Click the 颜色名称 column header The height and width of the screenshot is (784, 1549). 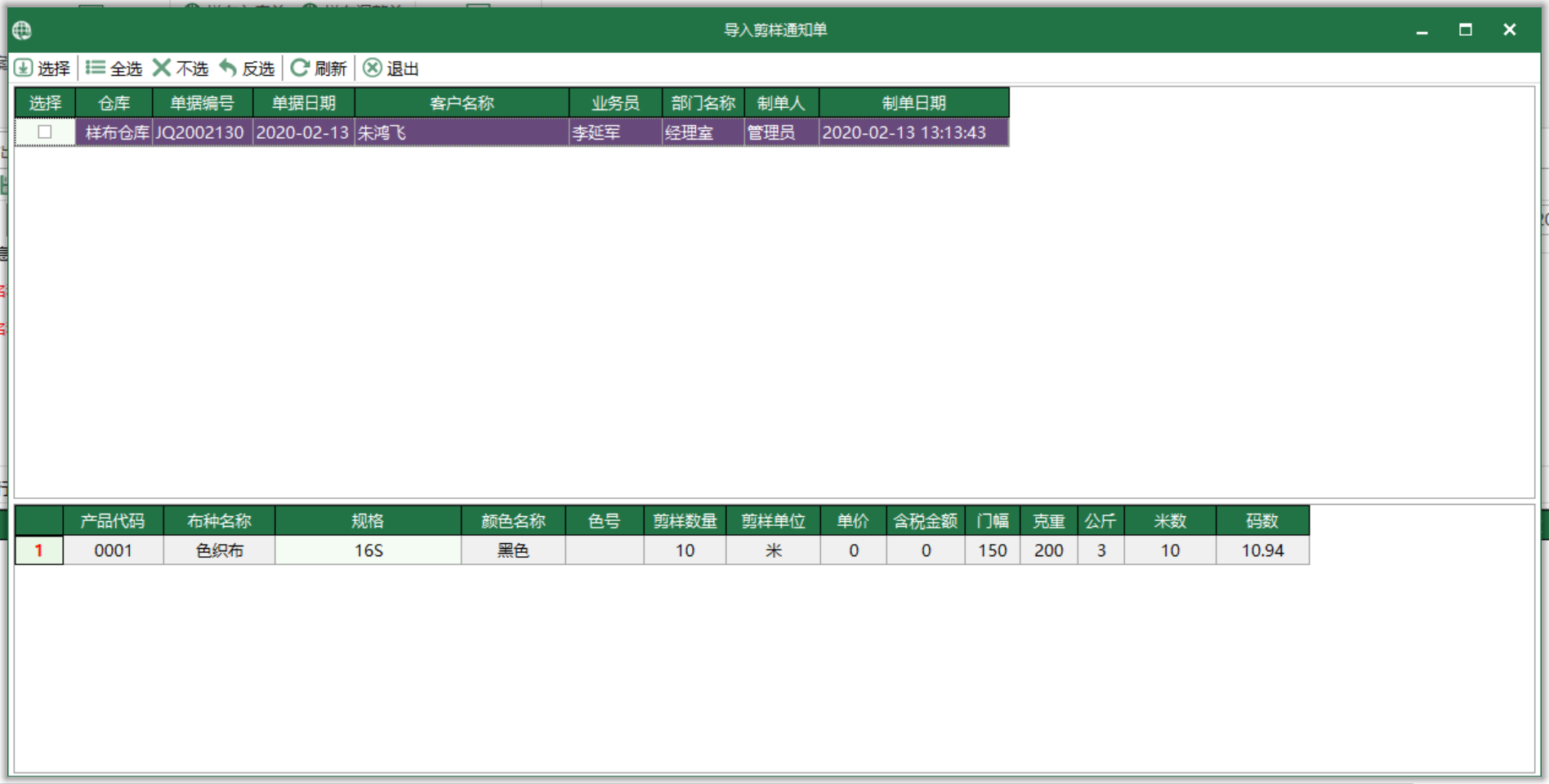point(514,521)
